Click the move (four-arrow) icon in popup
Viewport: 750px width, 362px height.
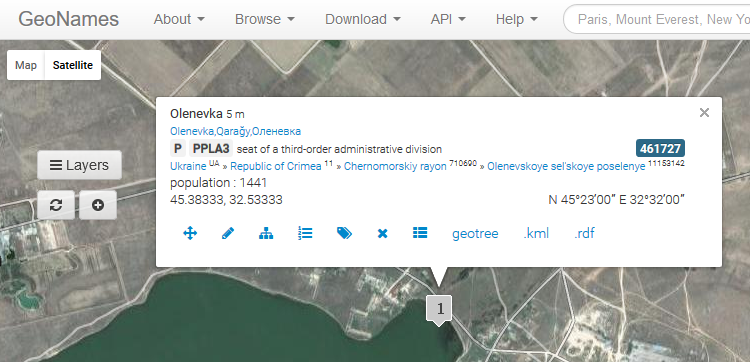pos(190,233)
